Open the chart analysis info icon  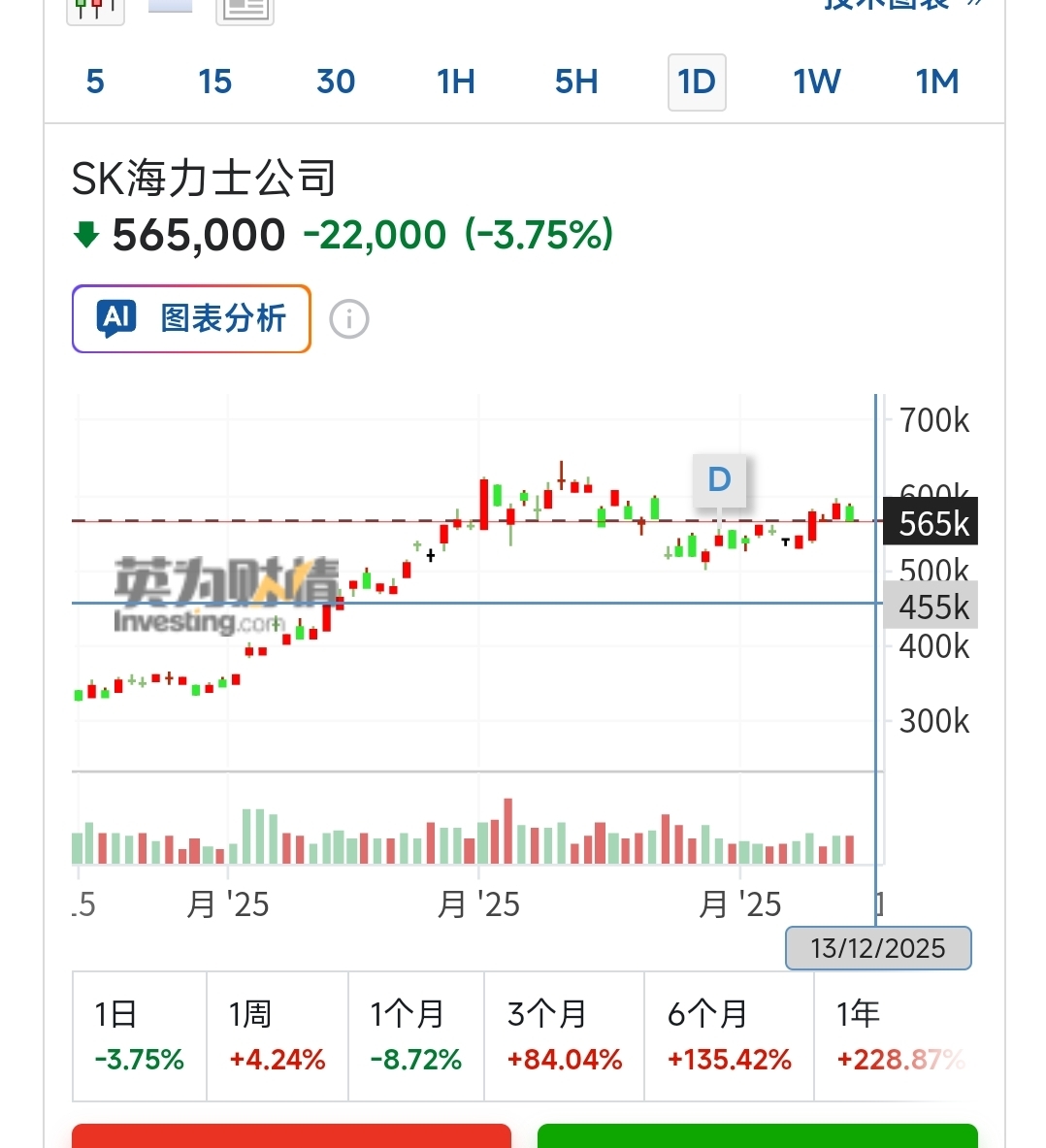click(x=349, y=319)
